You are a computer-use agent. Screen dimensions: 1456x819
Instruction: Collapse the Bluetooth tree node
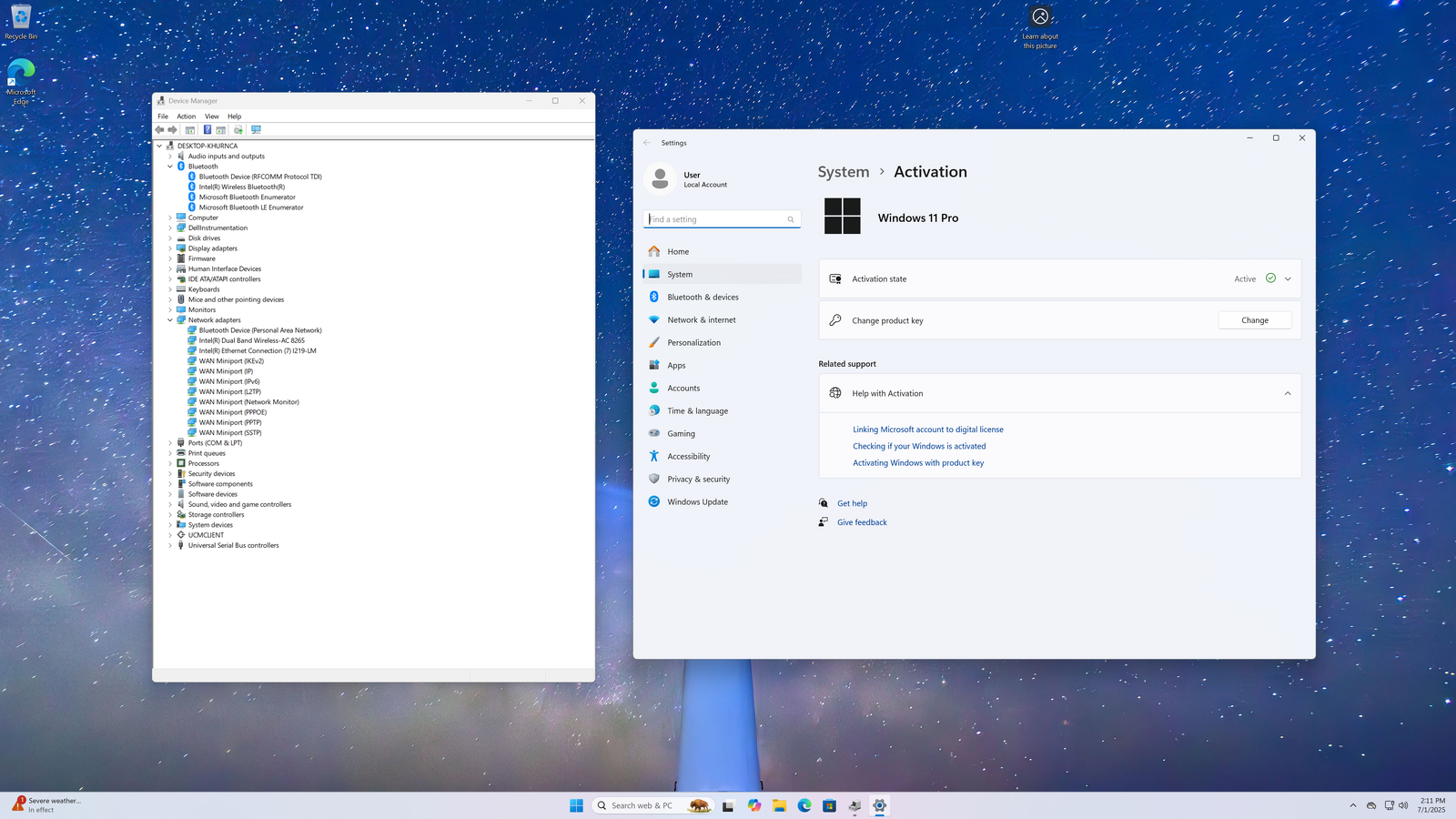(x=170, y=167)
